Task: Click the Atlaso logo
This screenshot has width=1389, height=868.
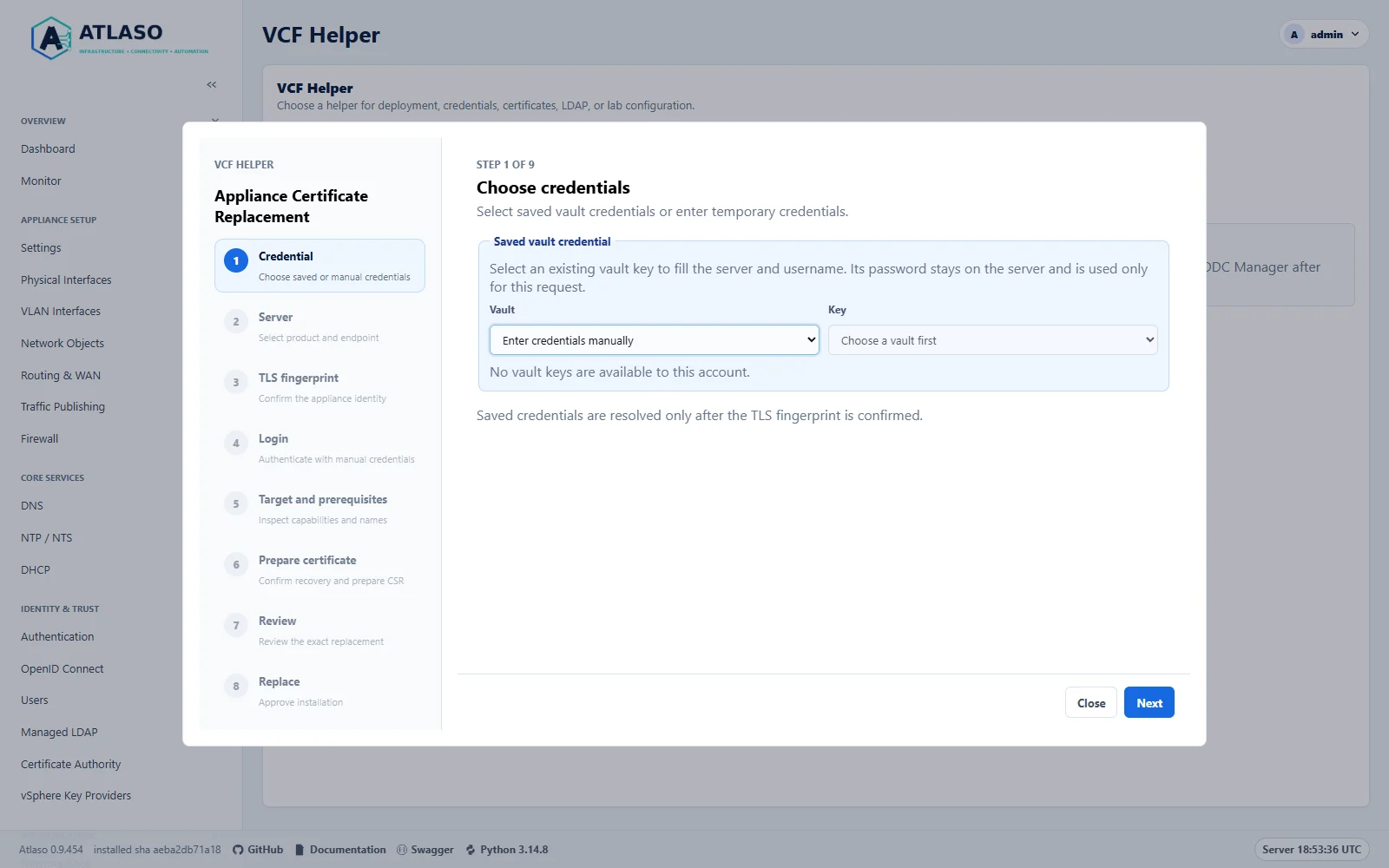Action: [120, 38]
